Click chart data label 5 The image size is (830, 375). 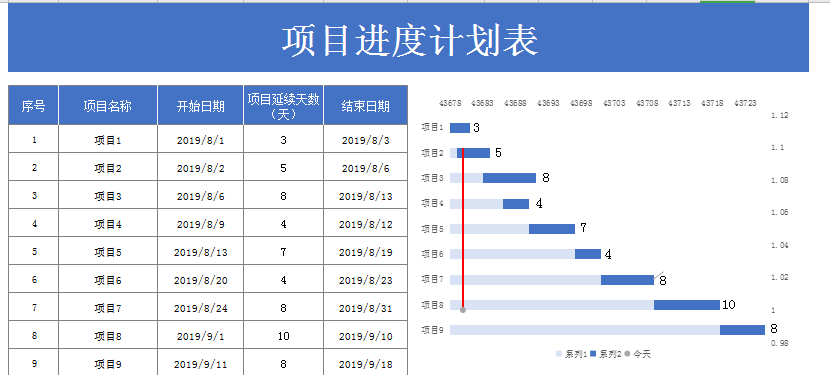point(498,153)
